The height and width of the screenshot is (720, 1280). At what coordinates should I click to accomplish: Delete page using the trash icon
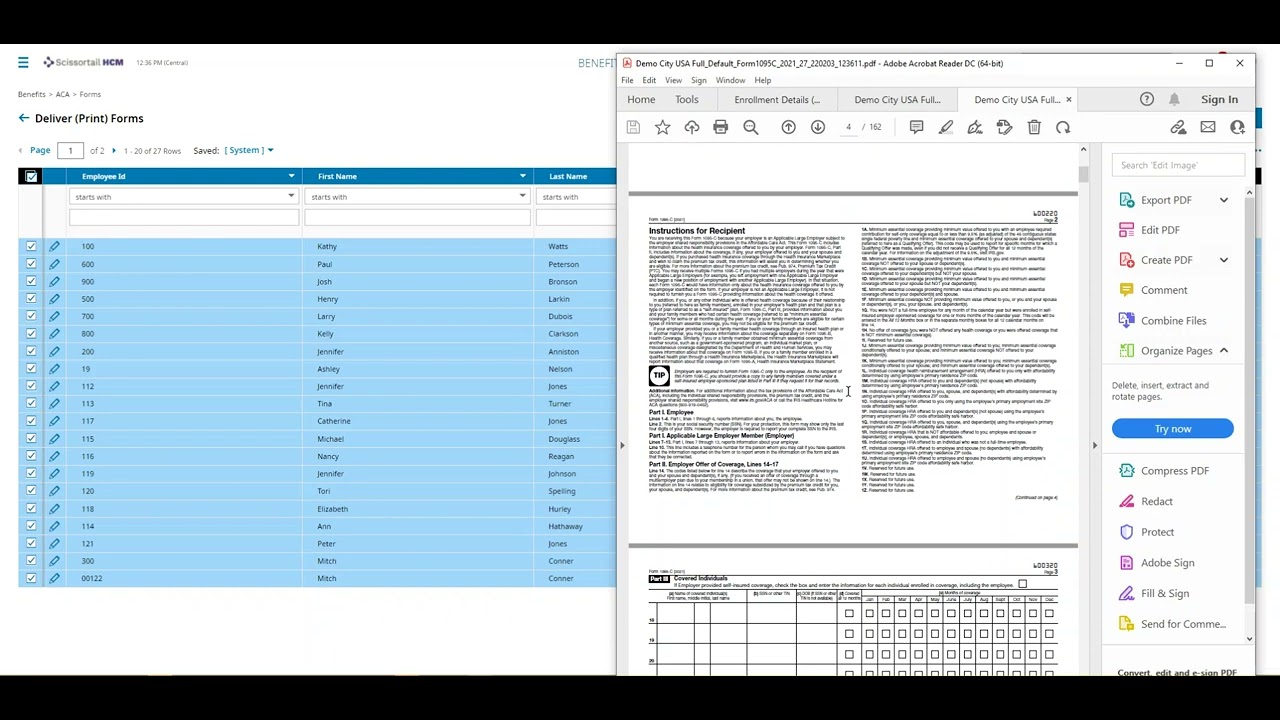1034,127
